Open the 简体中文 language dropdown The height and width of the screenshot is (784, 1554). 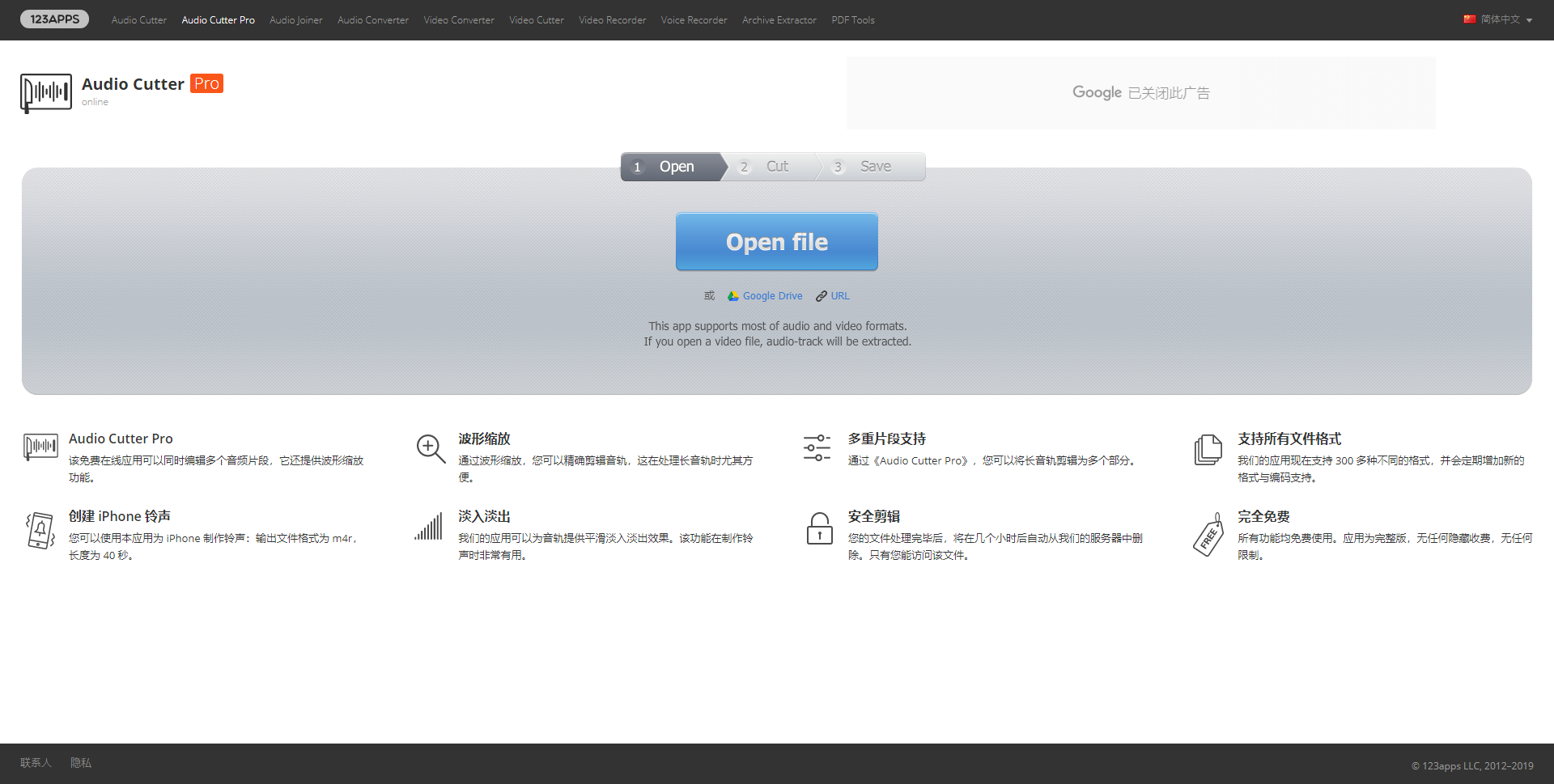click(1498, 19)
